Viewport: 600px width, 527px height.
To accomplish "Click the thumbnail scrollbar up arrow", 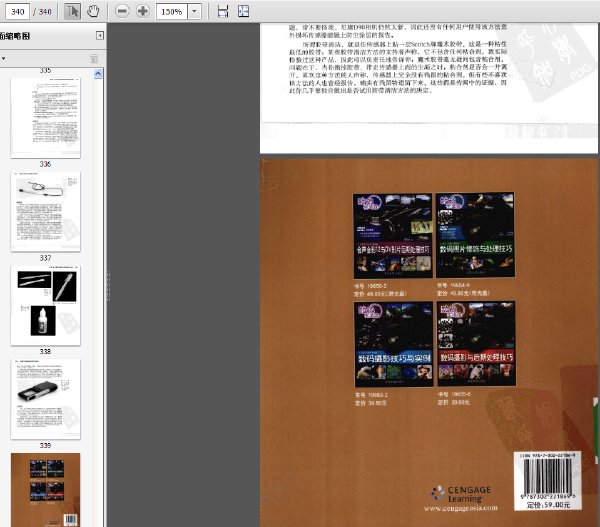I will coord(98,73).
